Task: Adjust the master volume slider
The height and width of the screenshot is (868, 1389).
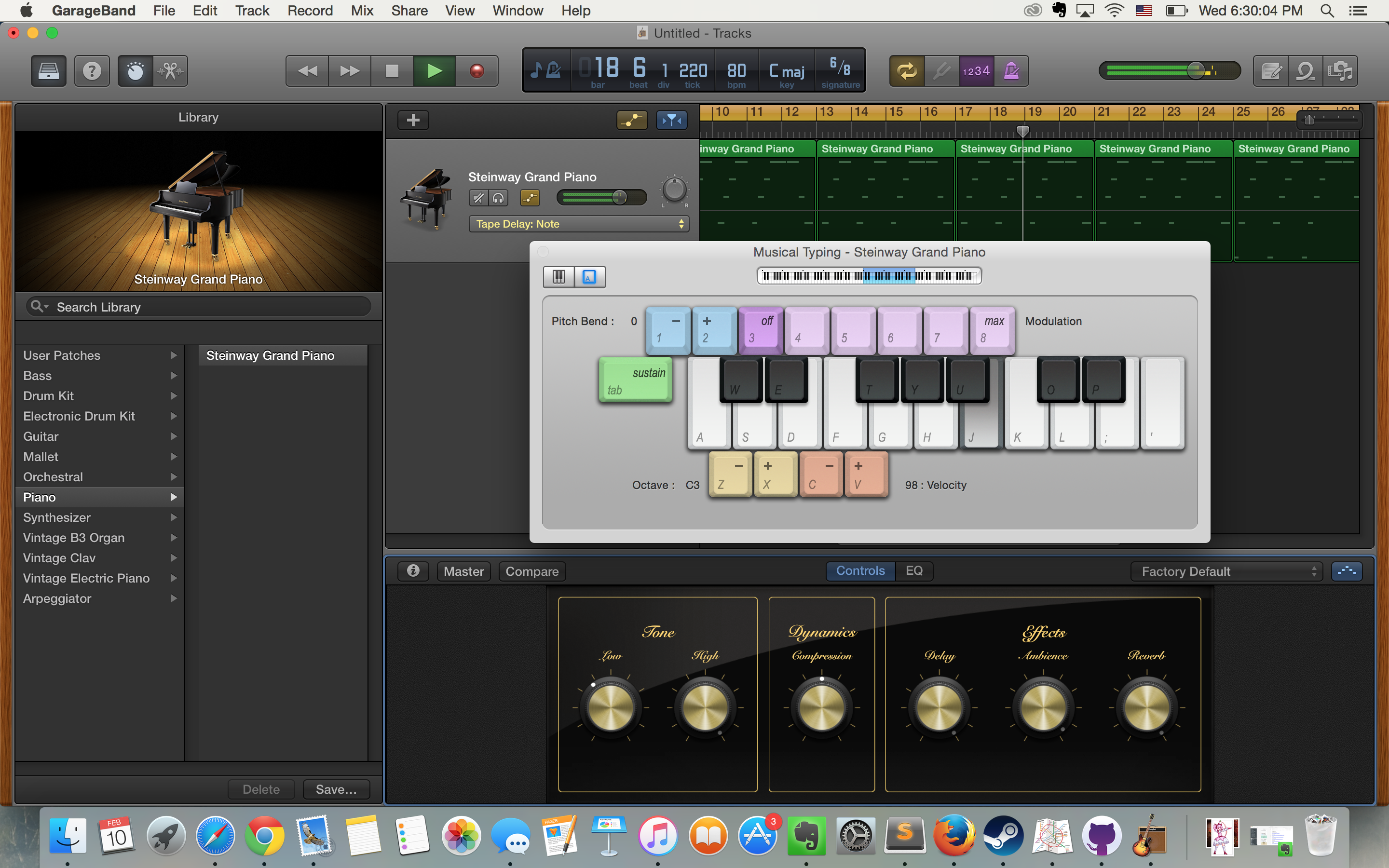Action: (1169, 71)
